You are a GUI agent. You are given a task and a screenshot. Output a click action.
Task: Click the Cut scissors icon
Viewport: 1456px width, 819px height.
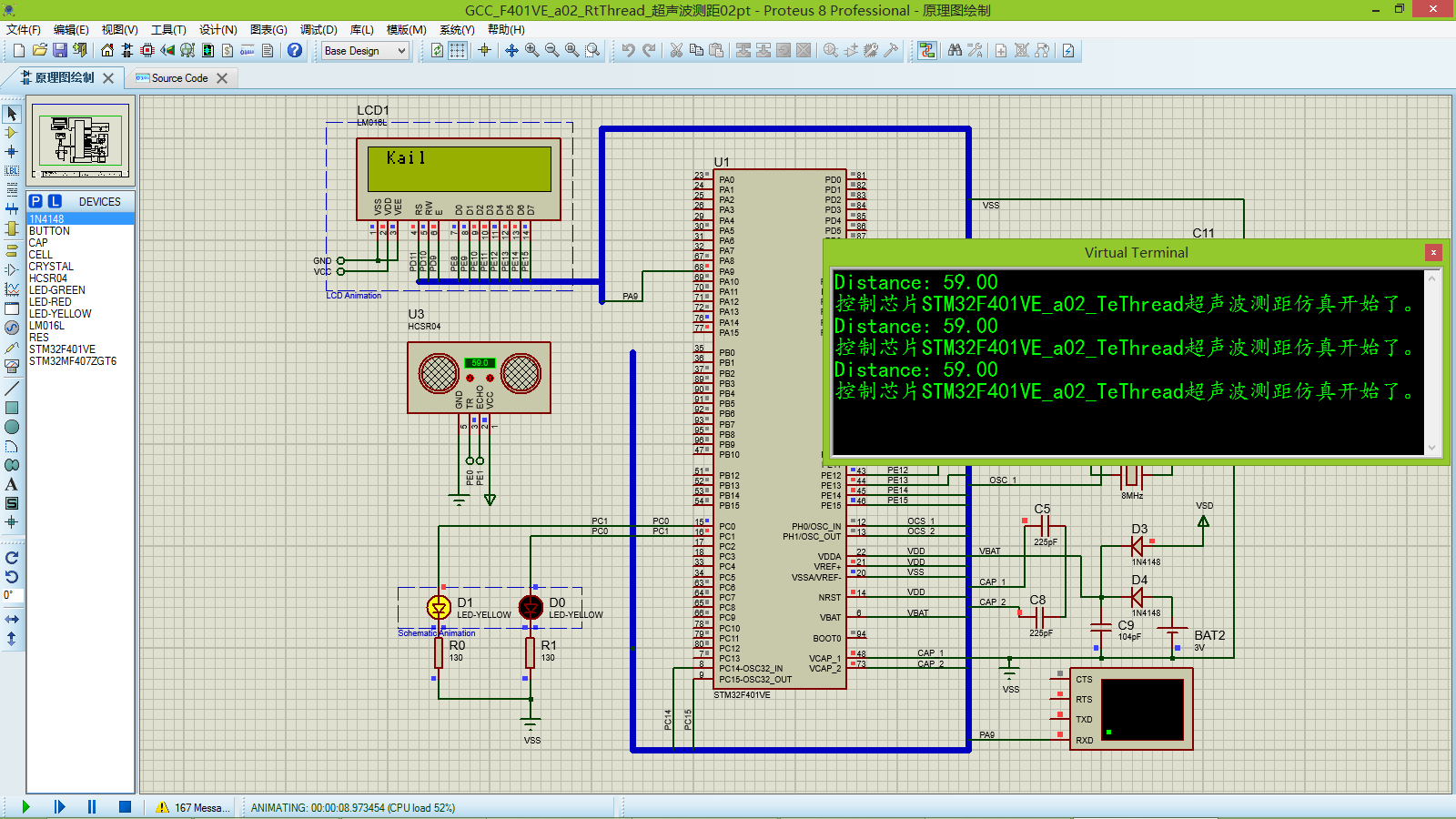click(x=676, y=50)
